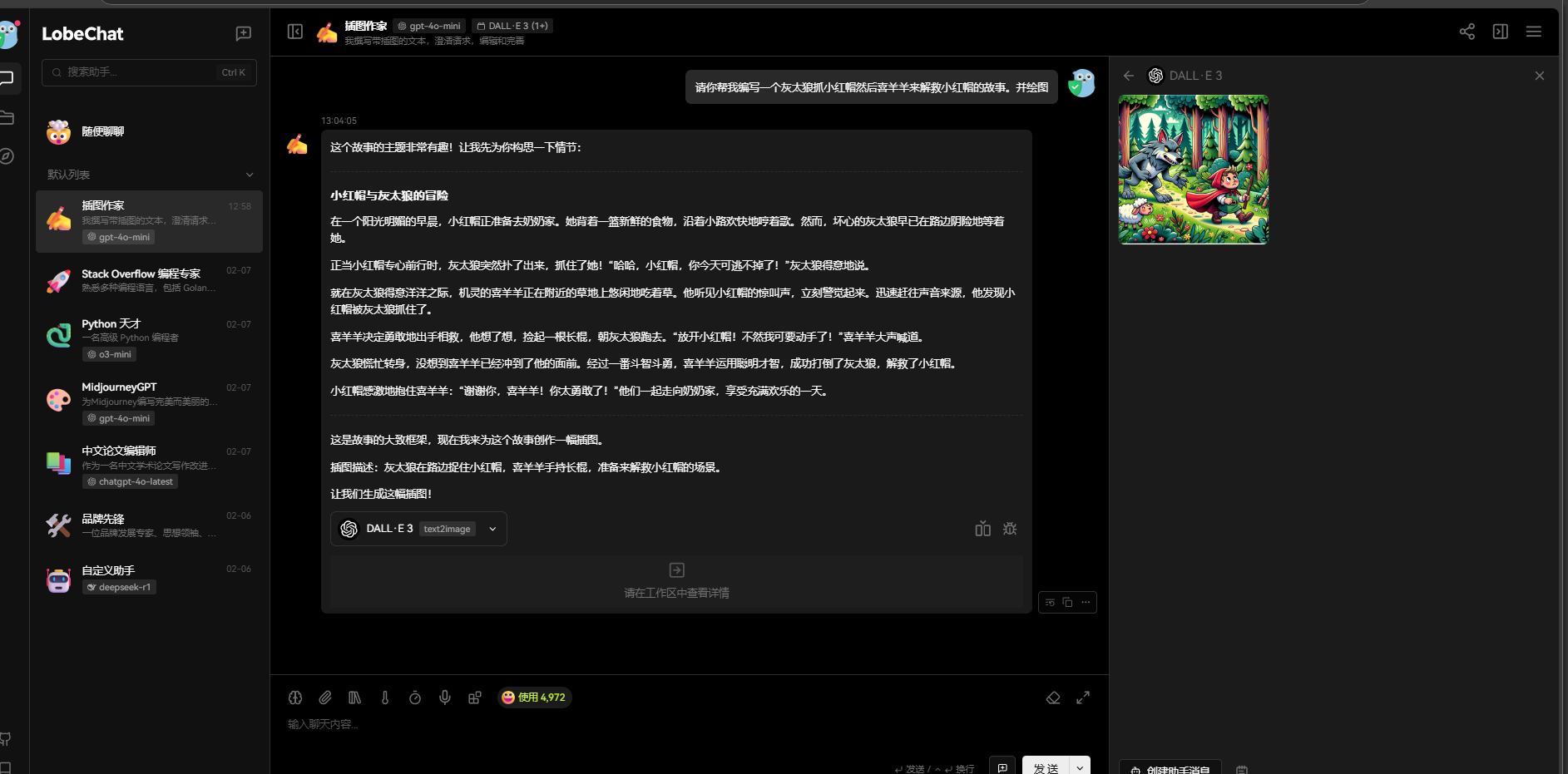Screen dimensions: 1568x774
Task: Open Stack Overflow 编程专家 assistant
Action: click(x=149, y=280)
